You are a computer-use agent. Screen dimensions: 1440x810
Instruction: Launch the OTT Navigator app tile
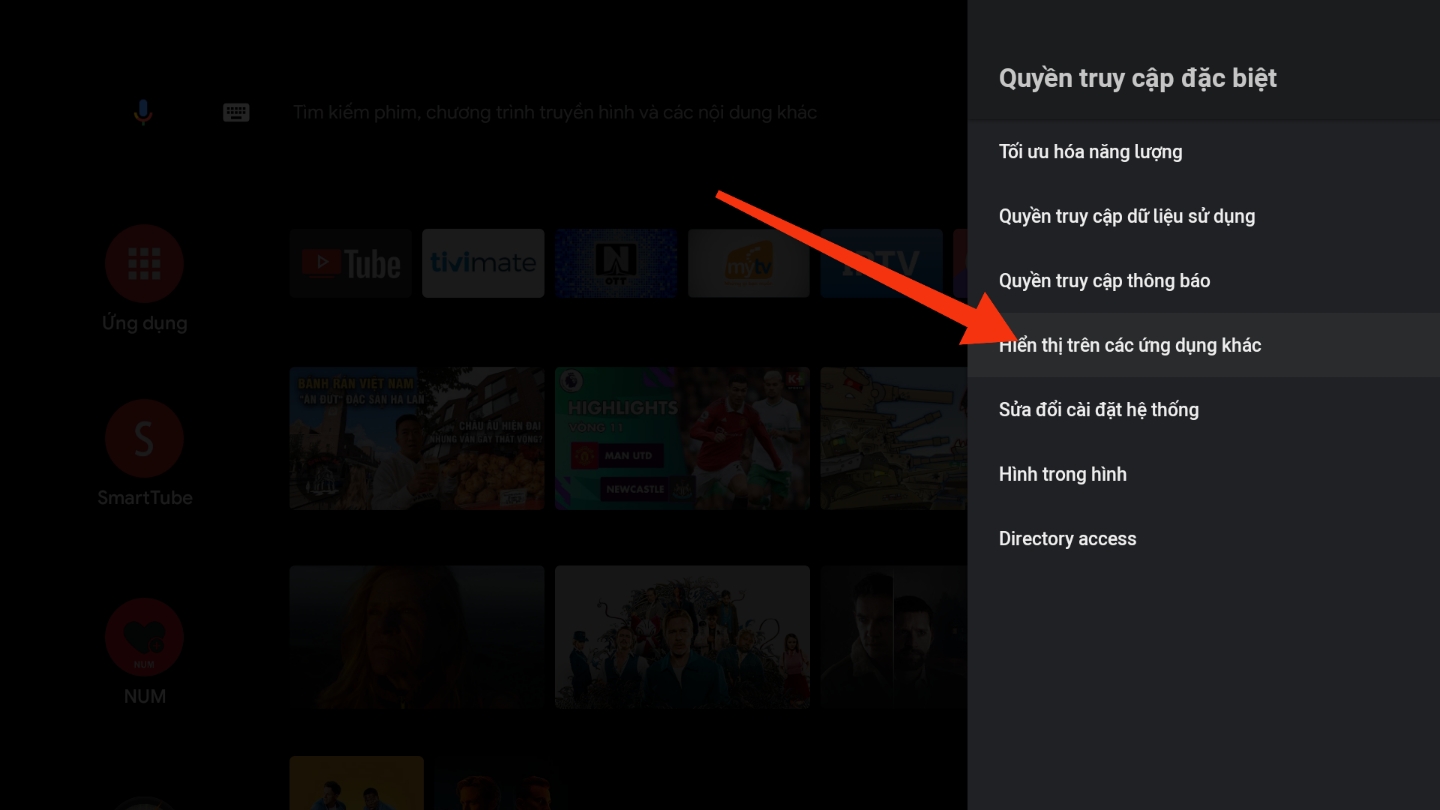[x=616, y=263]
